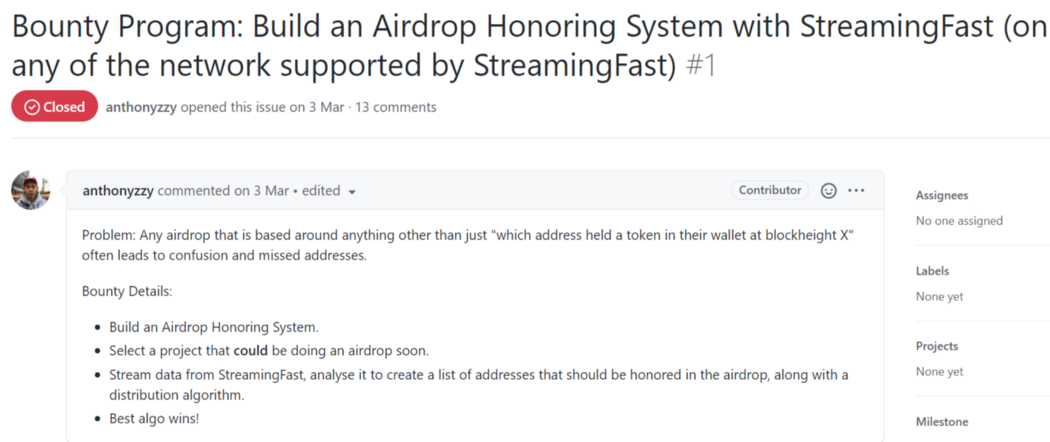Open the Milestone sidebar section
The width and height of the screenshot is (1050, 442).
coord(942,422)
